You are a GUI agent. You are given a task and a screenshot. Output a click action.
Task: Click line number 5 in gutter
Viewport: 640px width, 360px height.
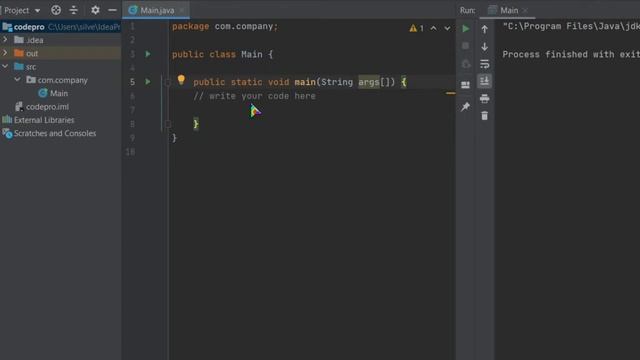point(132,82)
